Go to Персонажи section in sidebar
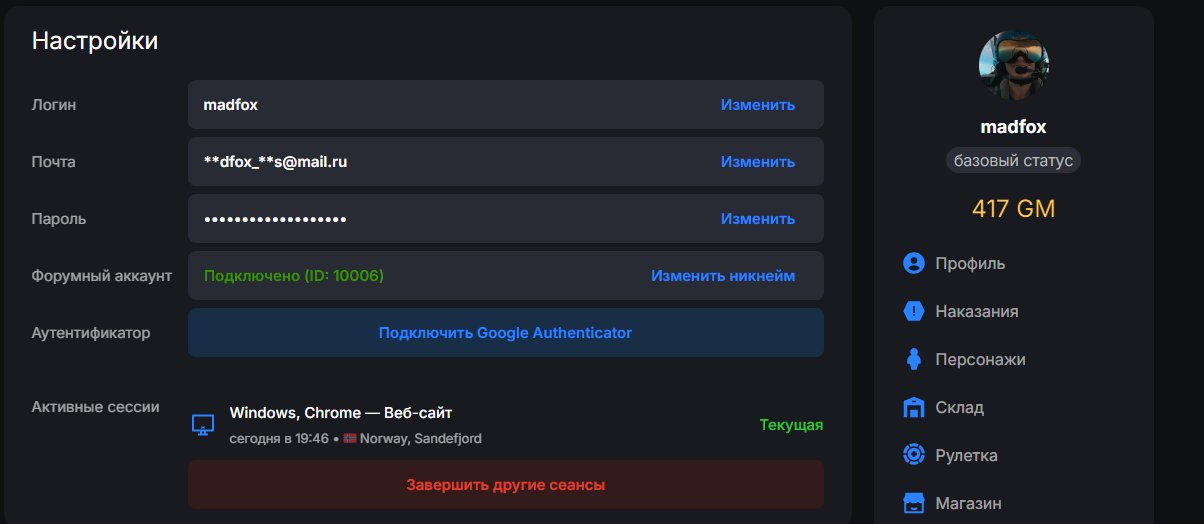The width and height of the screenshot is (1204, 524). pos(980,359)
